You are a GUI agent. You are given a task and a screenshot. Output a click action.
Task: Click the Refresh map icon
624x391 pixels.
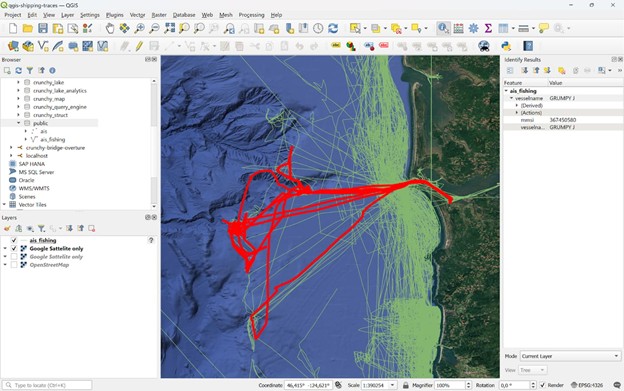[333, 28]
